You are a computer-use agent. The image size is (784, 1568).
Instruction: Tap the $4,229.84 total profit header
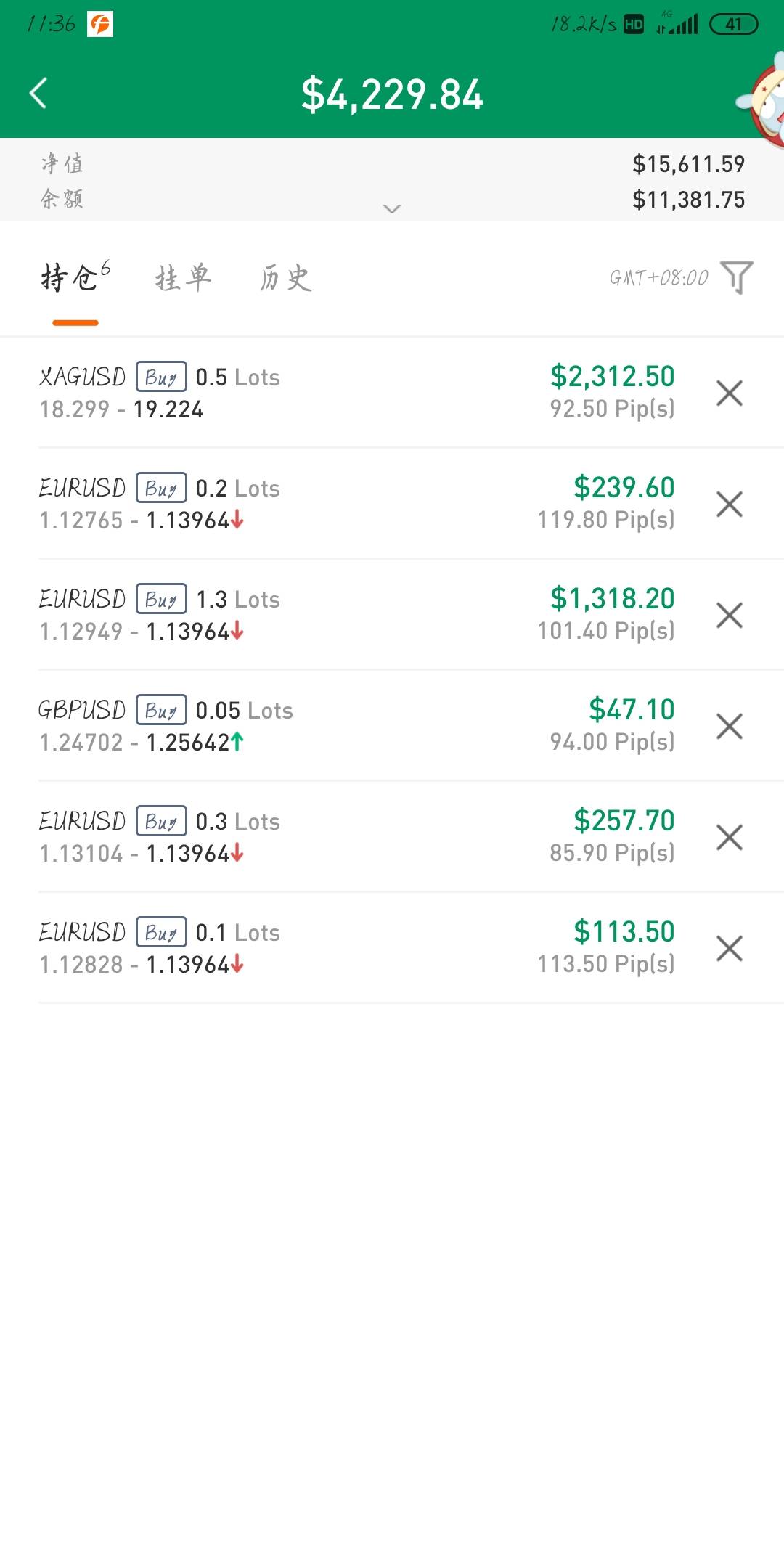click(x=392, y=94)
